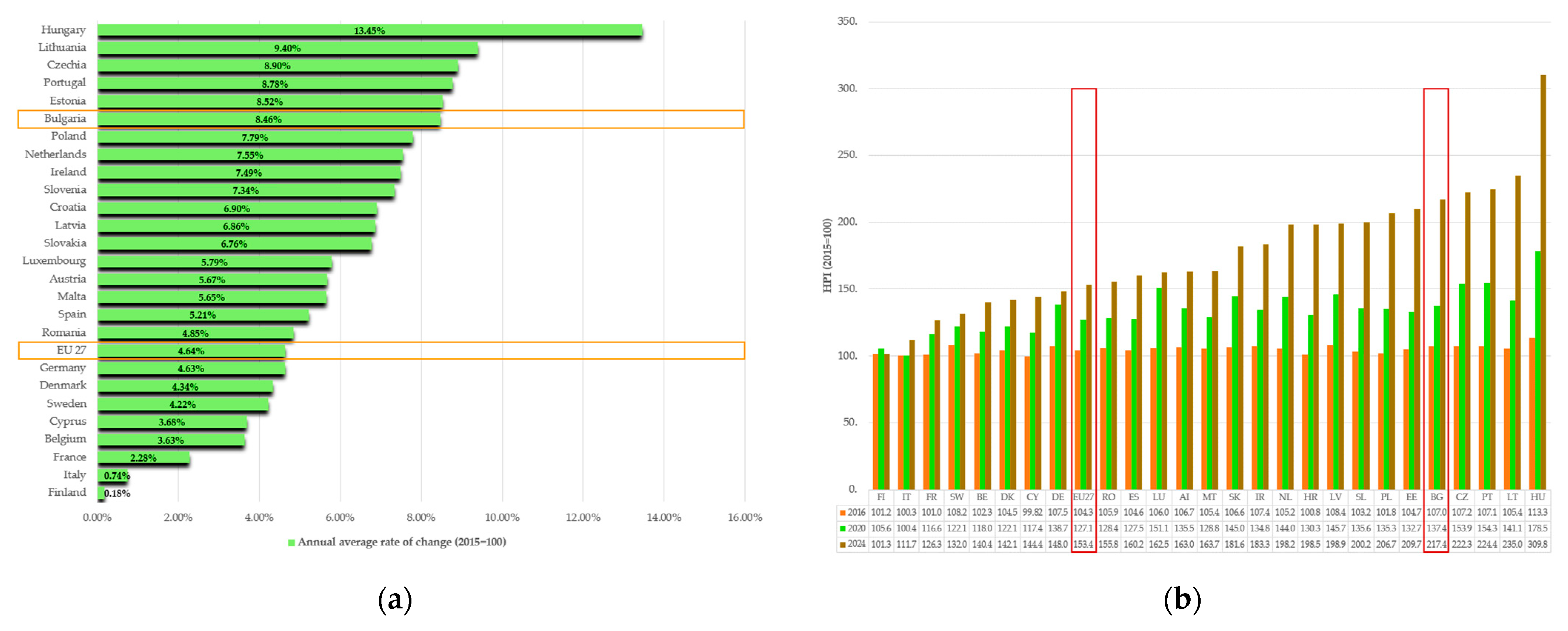Click the orange 2016 legend marker
Viewport: 1568px width, 631px height.
coord(843,513)
